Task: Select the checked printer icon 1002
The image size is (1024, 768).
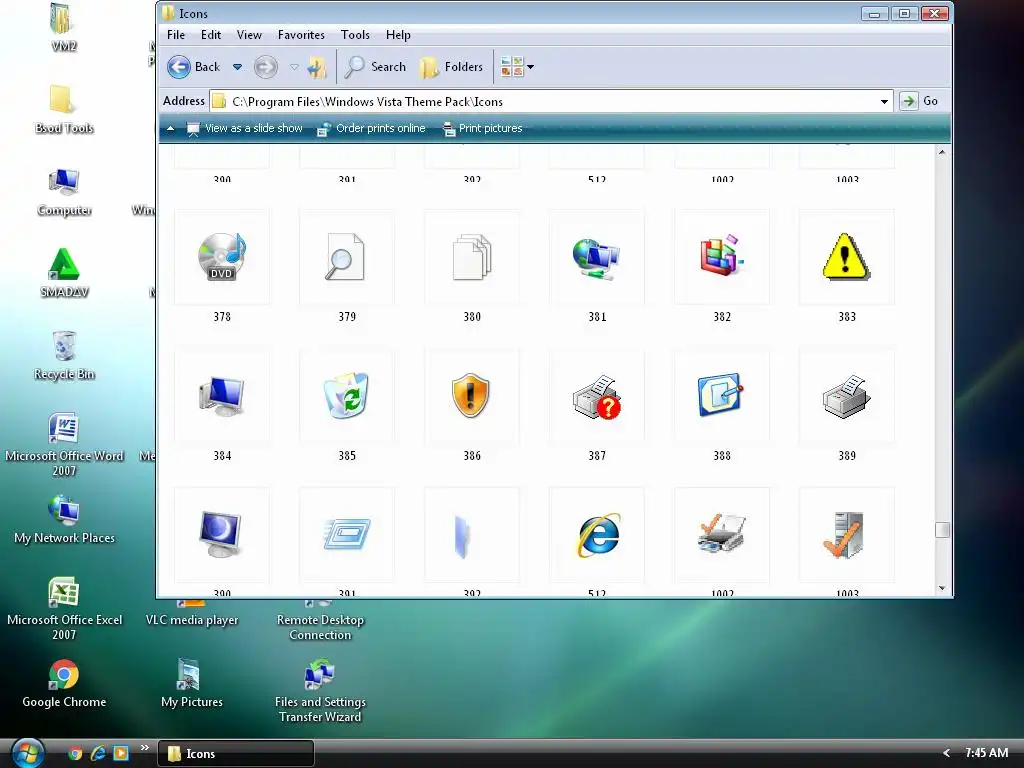Action: pos(722,535)
